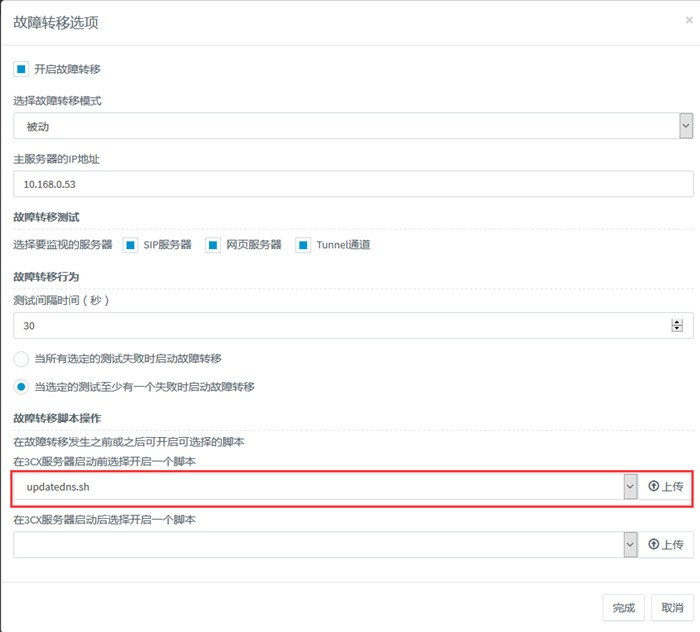
Task: Close the 故障转移选项 dialog with the X
Action: tap(689, 20)
